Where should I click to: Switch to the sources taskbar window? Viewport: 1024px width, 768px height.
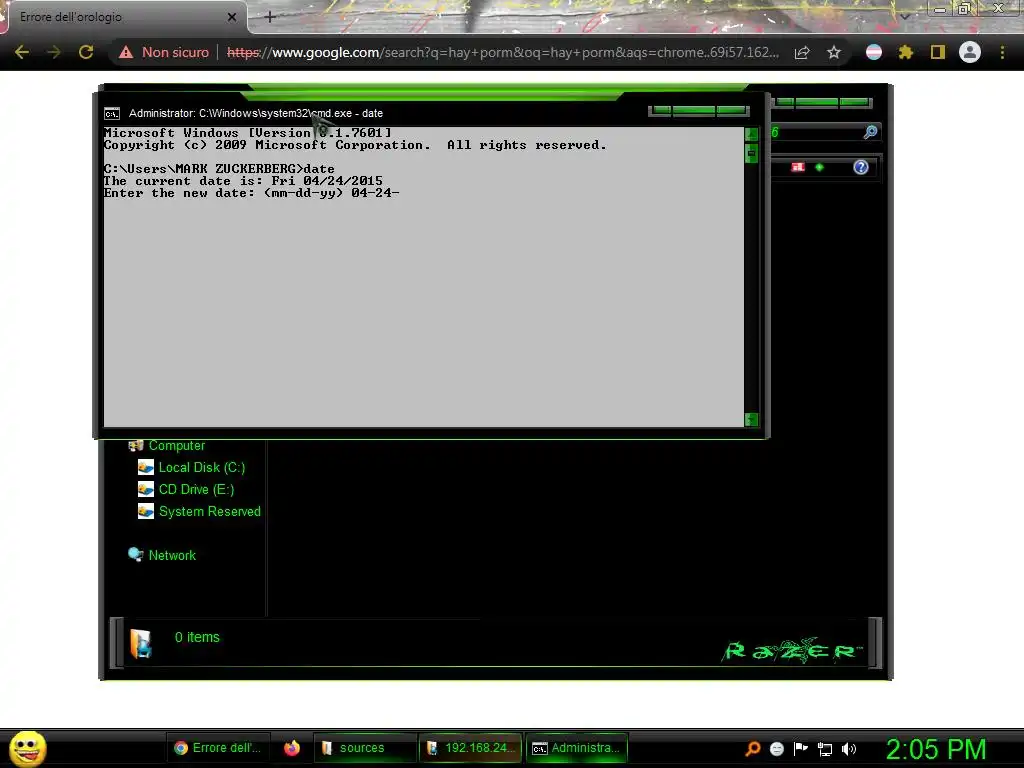tap(364, 748)
